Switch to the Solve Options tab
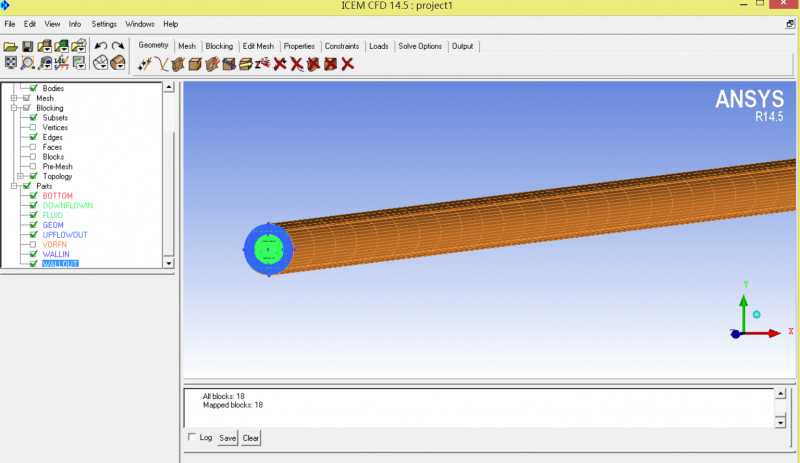The width and height of the screenshot is (800, 463). 420,46
